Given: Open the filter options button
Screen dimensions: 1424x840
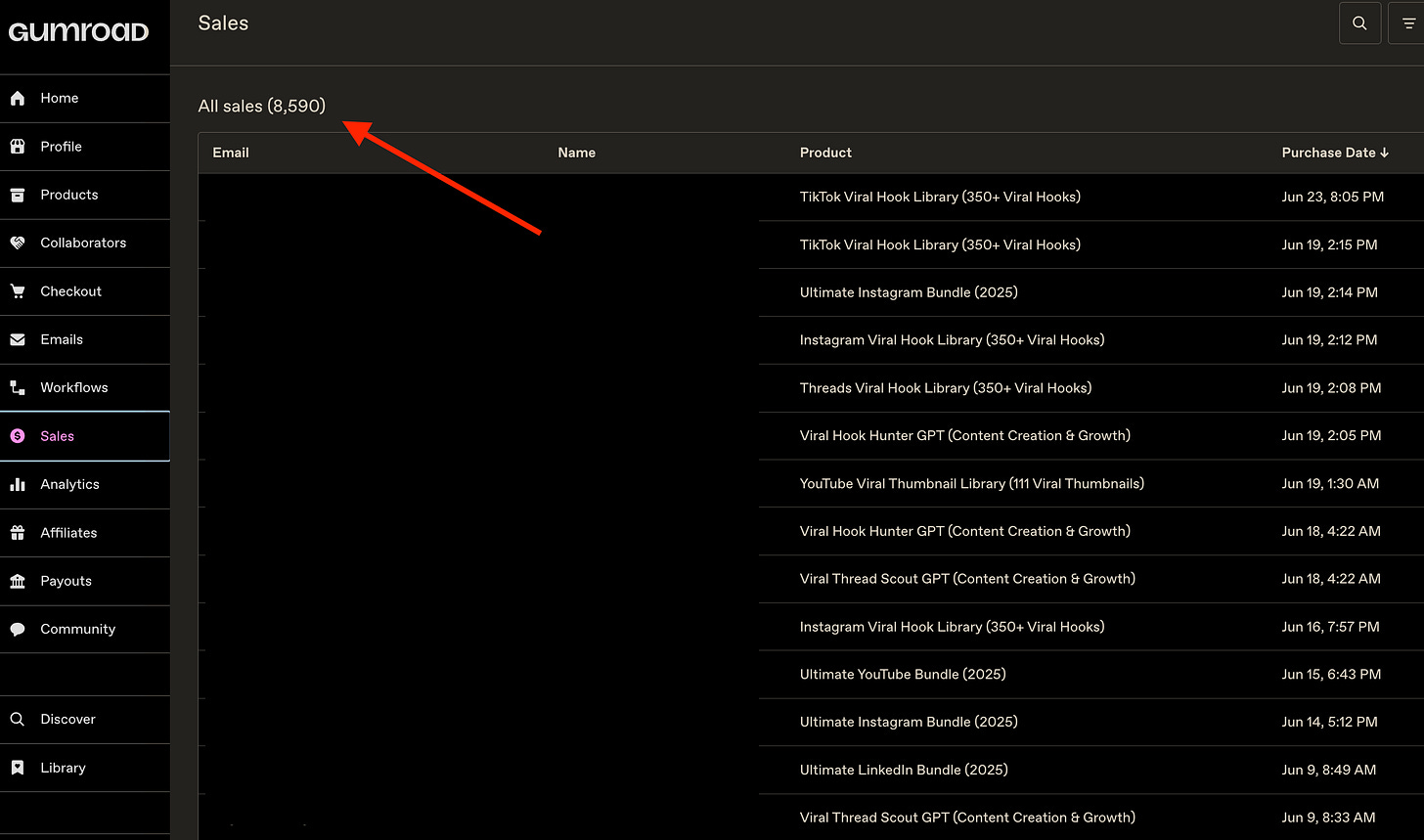Looking at the screenshot, I should [x=1408, y=23].
